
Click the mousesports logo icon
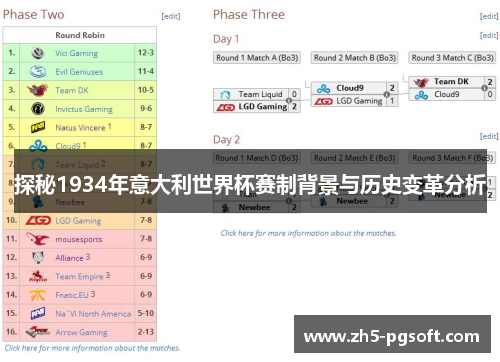coord(38,239)
